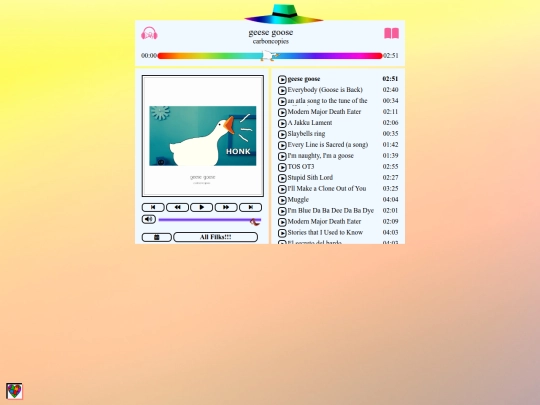This screenshot has width=540, height=405.
Task: Play icon beside I'm Blue Da Ba Dee
Action: (282, 211)
